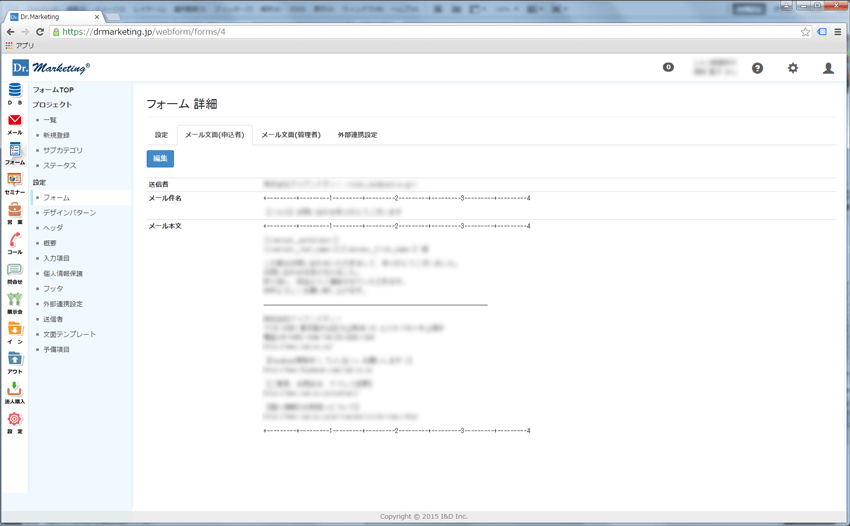Viewport: 850px width, 526px height.
Task: Click the browser address bar
Action: [420, 32]
